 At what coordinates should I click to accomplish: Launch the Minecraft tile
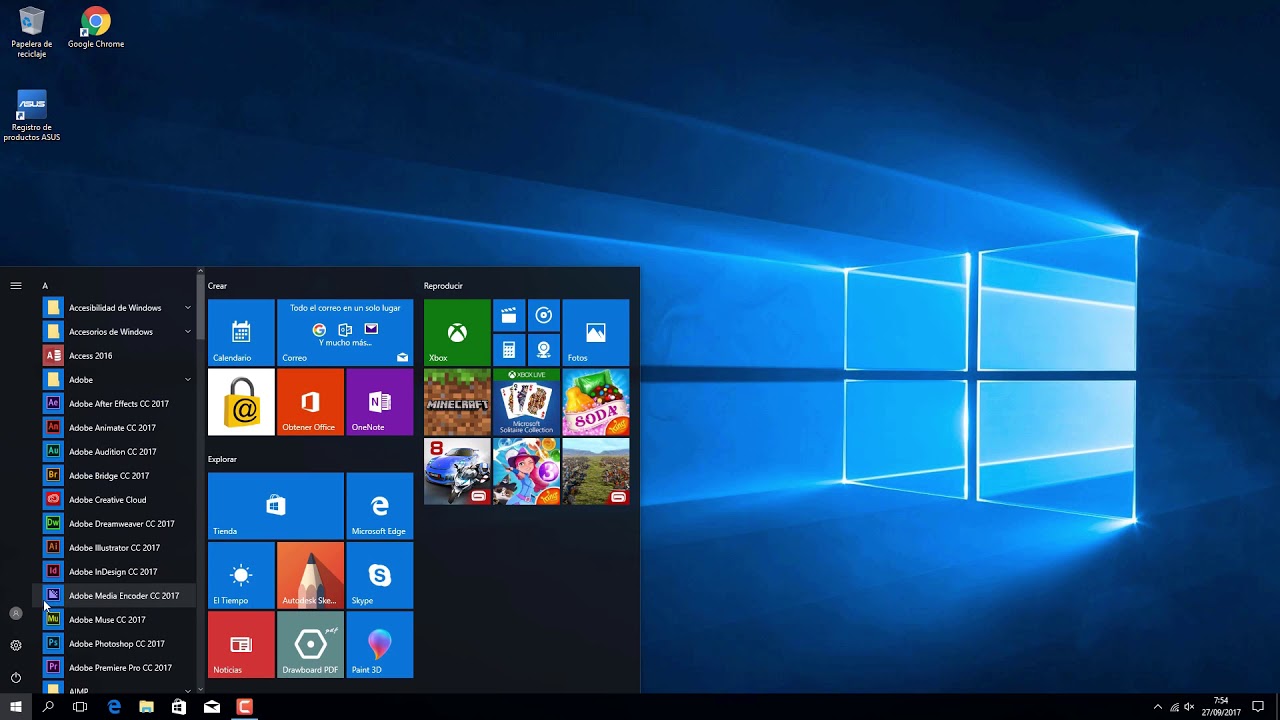coord(457,402)
